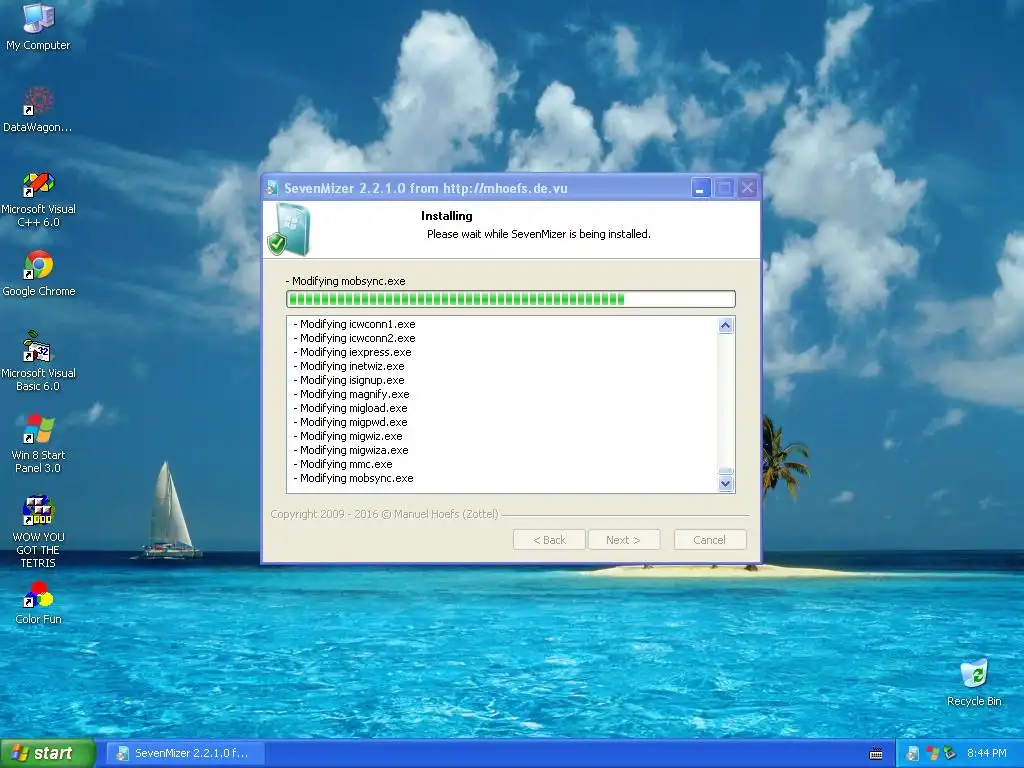The width and height of the screenshot is (1024, 768).
Task: Select the last 'Modifying mobsync.exe' list line
Action: click(x=354, y=479)
